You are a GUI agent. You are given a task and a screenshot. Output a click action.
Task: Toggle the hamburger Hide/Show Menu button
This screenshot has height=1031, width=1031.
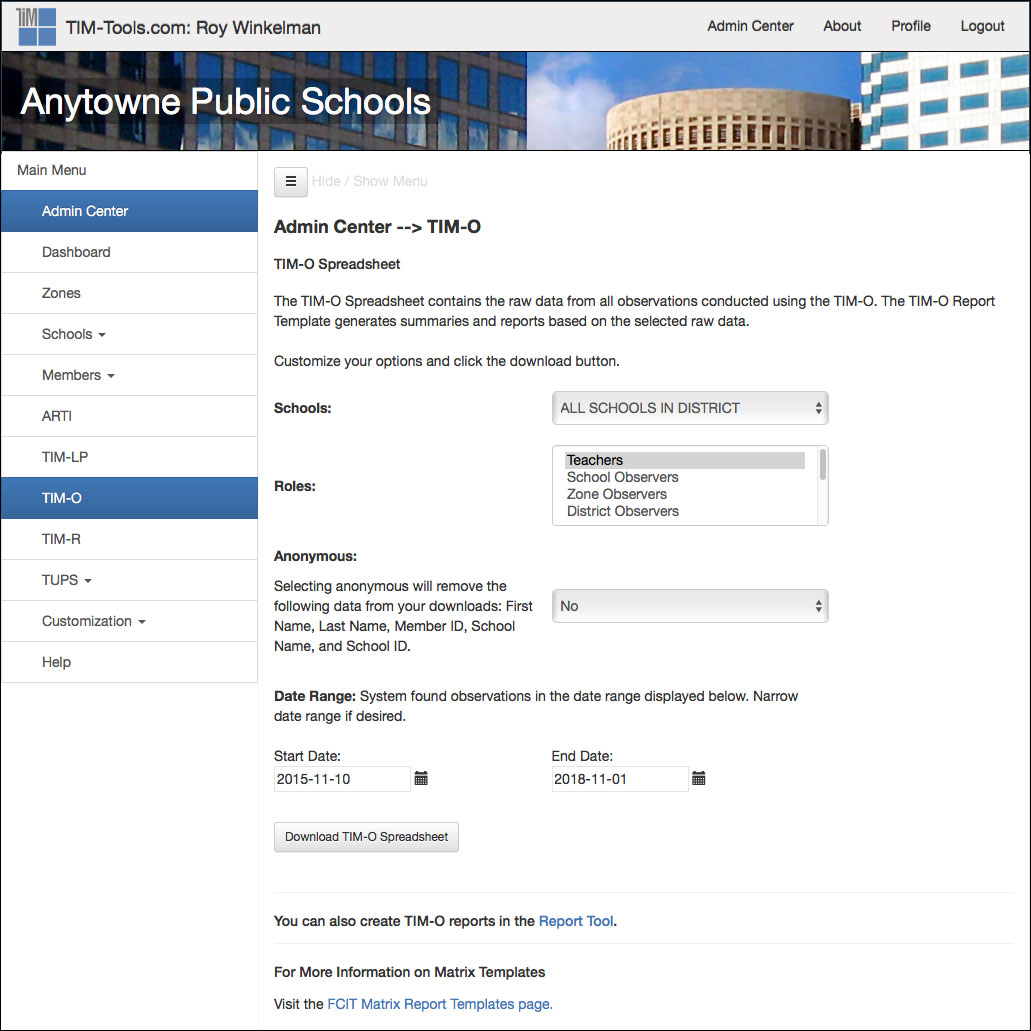tap(291, 181)
